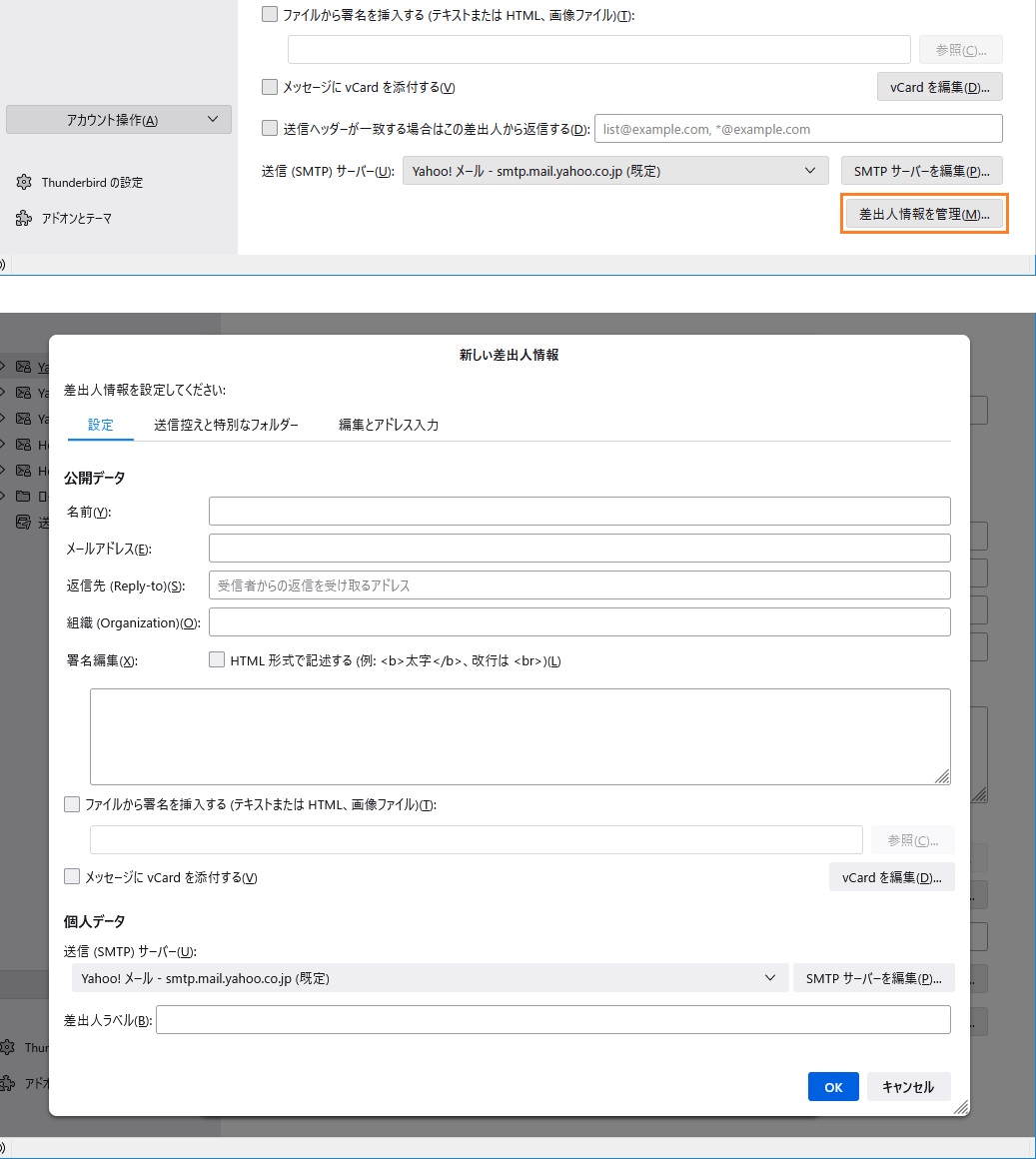Open SMTP server dropdown above 差出人情報を管理 button
The height and width of the screenshot is (1159, 1036).
coord(615,171)
